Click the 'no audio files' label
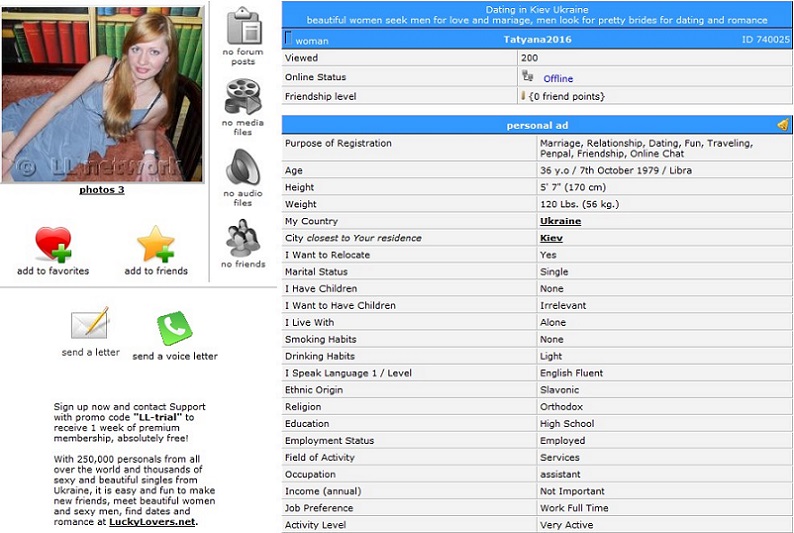Screen dimensions: 794x533 coord(243,198)
